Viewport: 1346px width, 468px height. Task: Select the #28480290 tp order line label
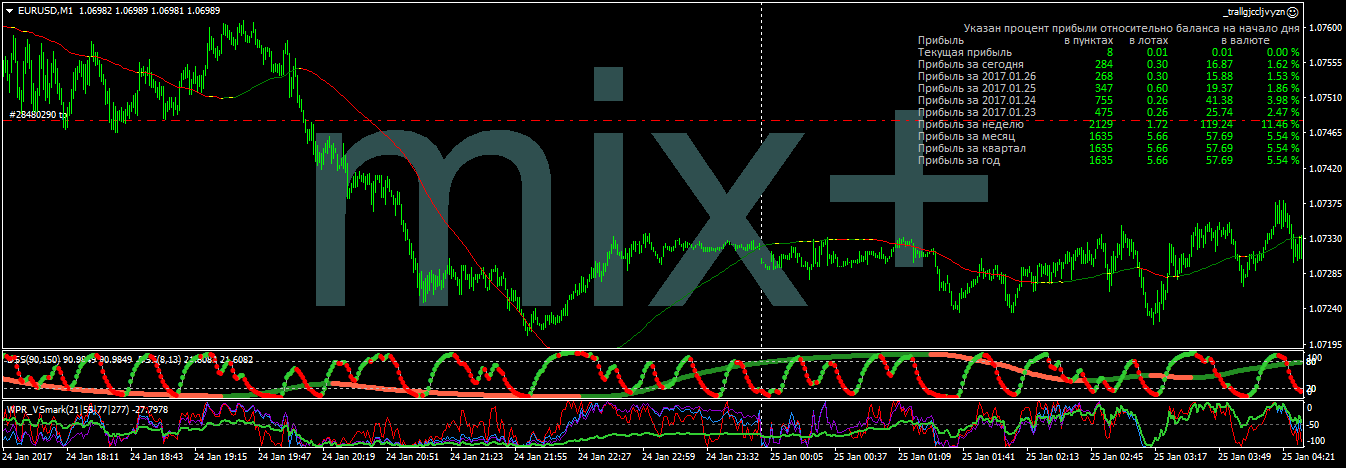click(39, 115)
